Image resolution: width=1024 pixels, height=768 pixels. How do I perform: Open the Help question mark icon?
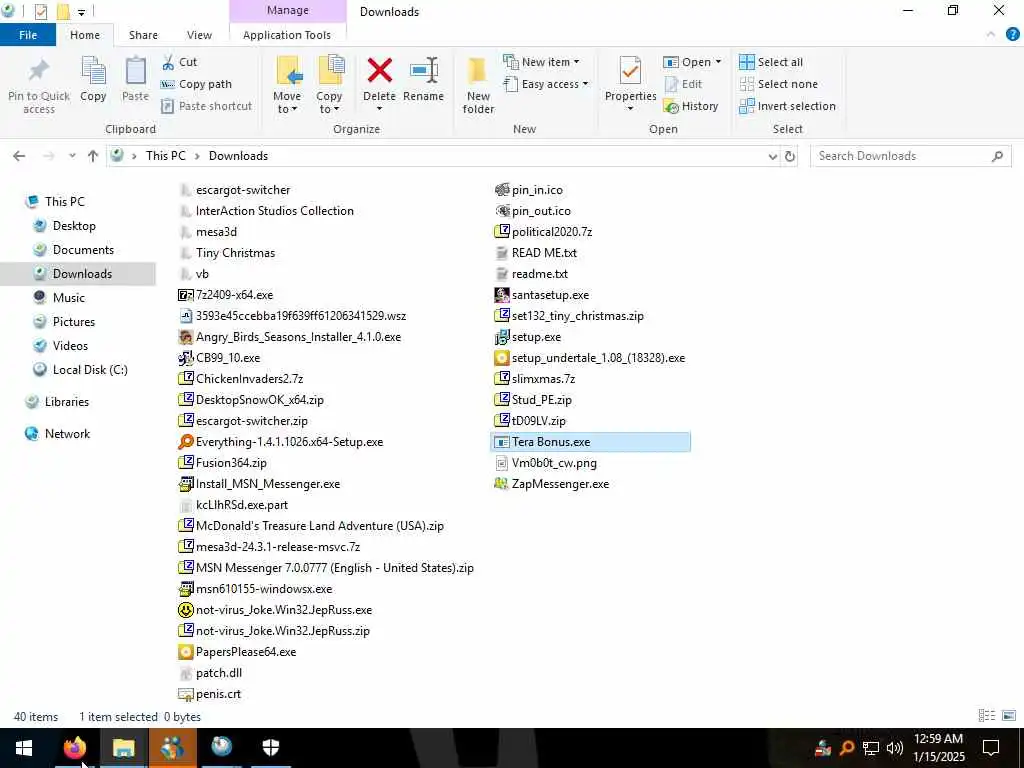click(1012, 35)
